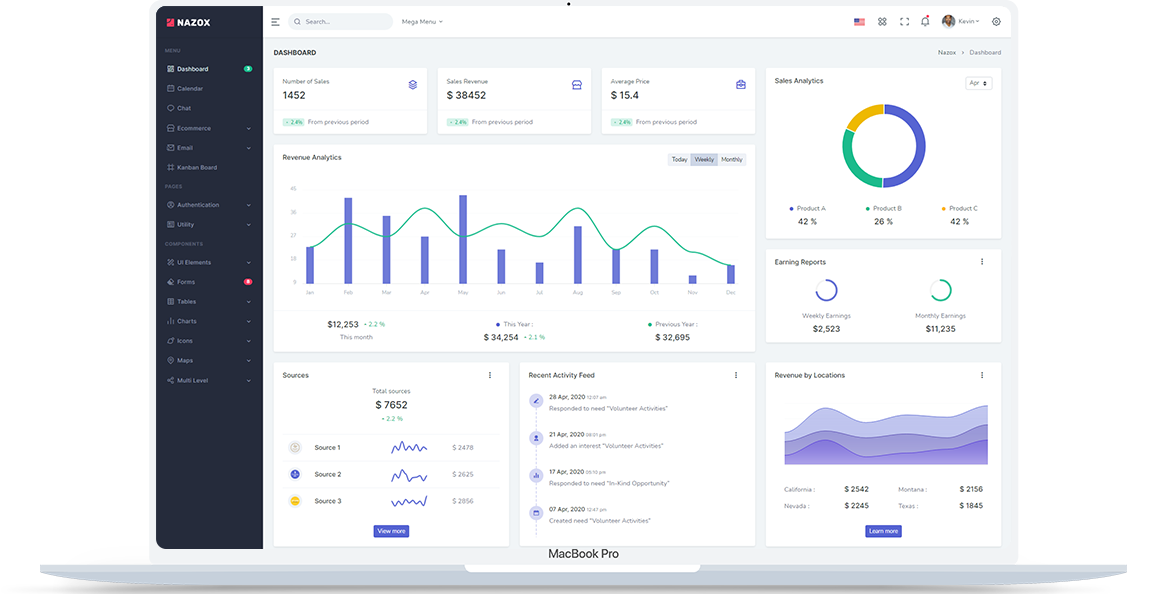Click the Product A legend color dot

click(x=791, y=209)
